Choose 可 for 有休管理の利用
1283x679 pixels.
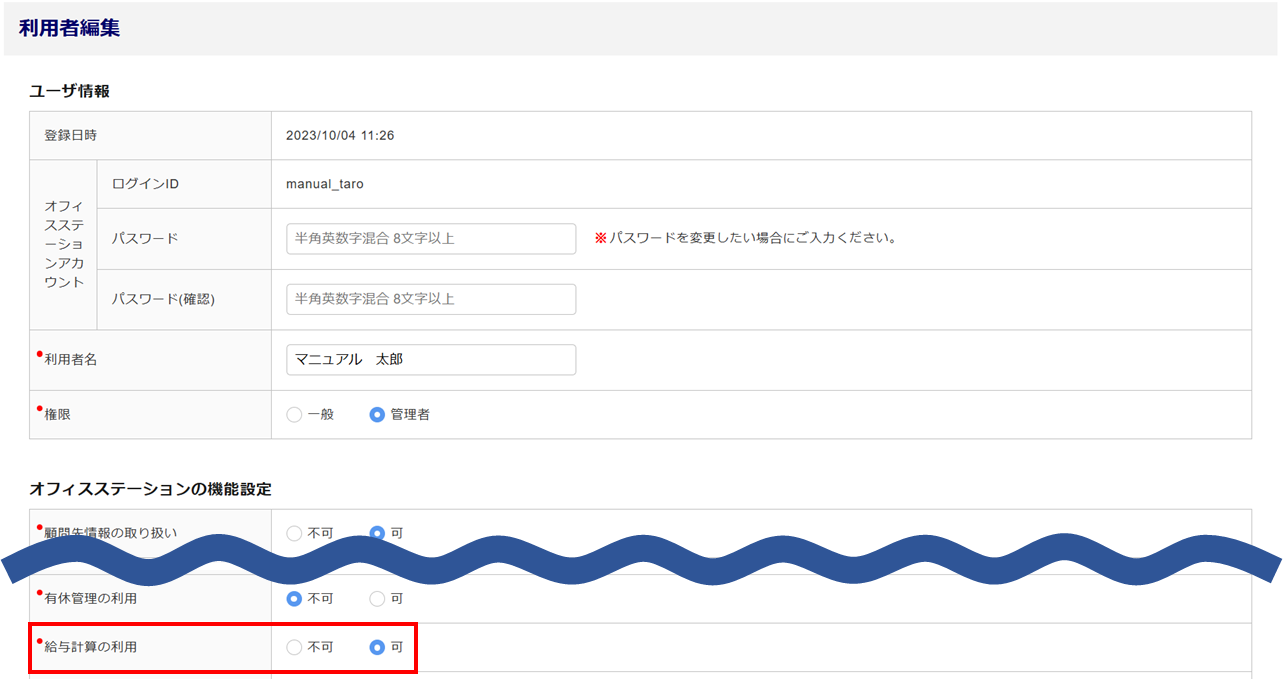tap(377, 599)
